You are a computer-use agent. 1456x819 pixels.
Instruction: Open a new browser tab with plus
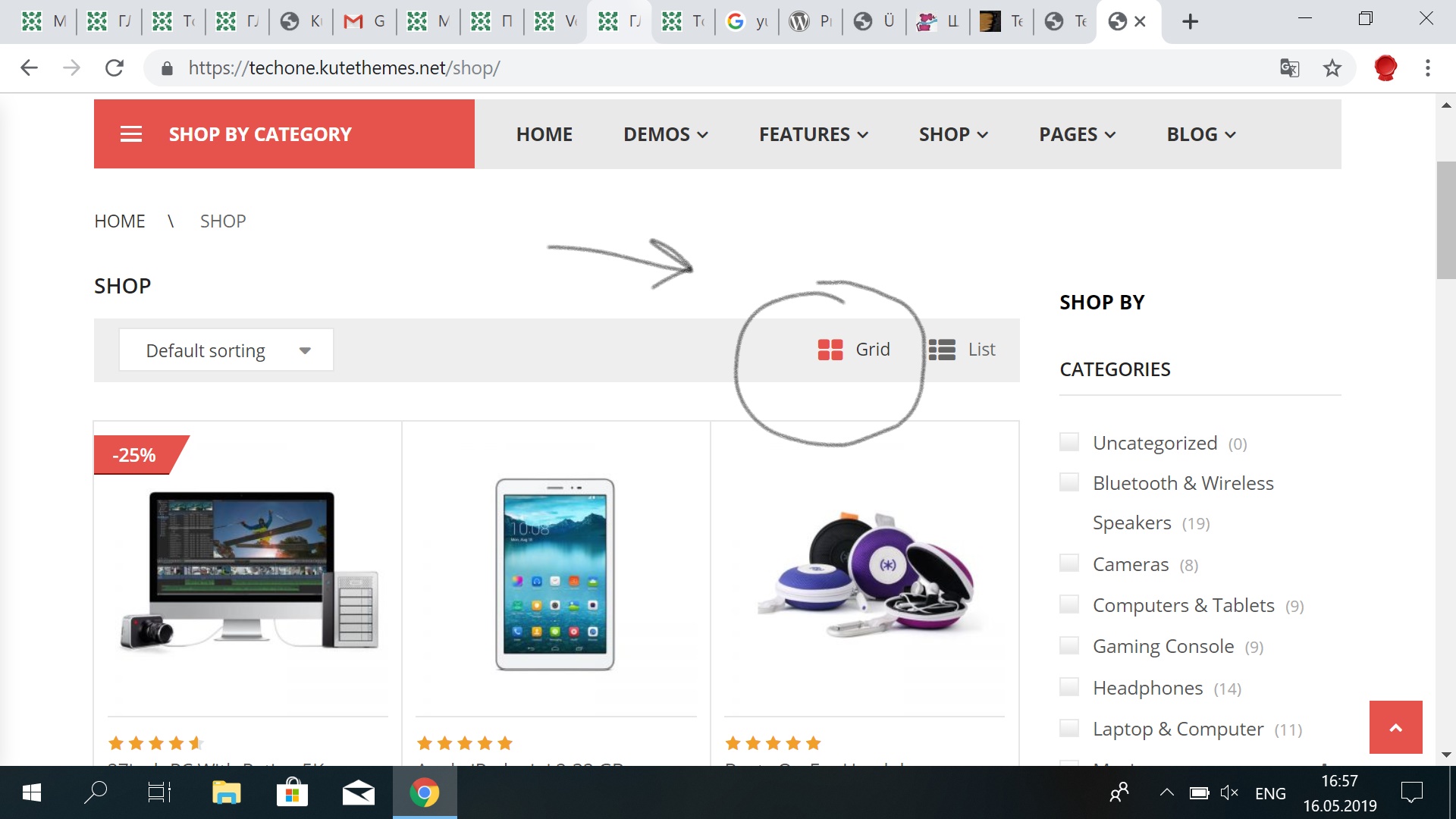[x=1191, y=22]
